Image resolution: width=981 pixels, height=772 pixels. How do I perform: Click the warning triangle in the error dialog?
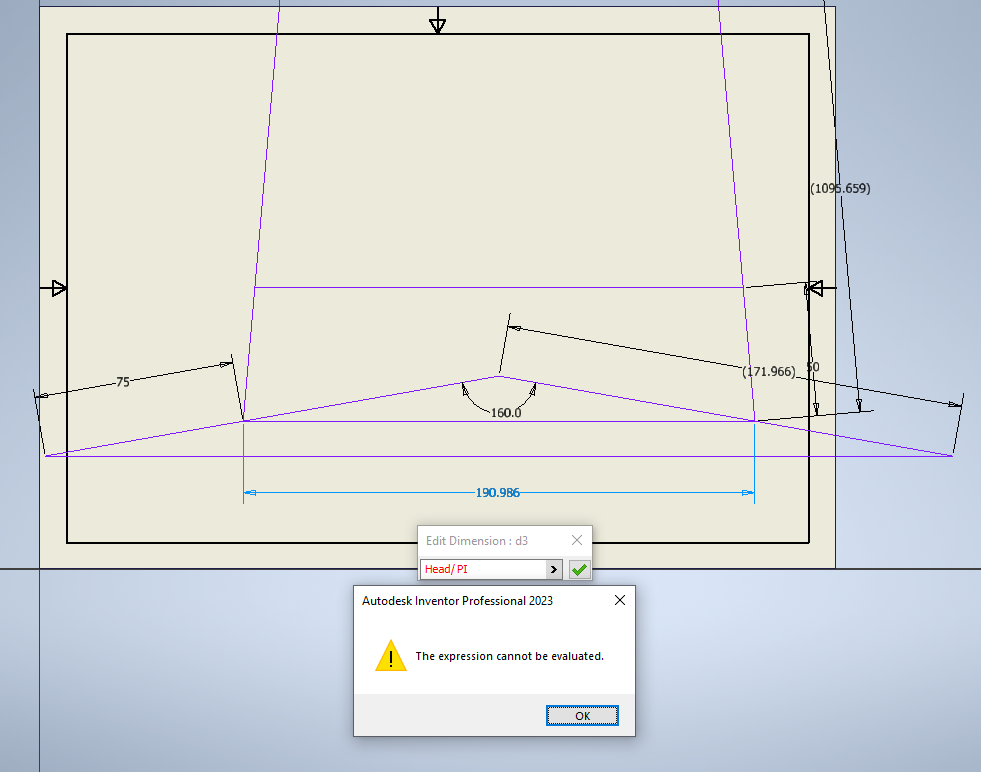pos(390,656)
